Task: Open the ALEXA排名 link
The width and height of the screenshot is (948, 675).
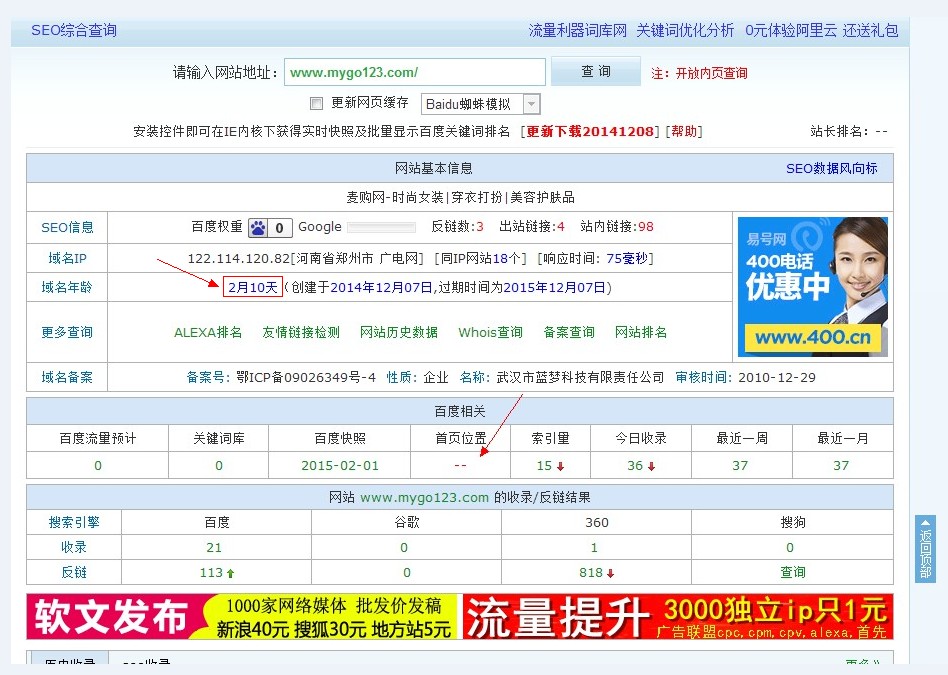Action: 208,333
